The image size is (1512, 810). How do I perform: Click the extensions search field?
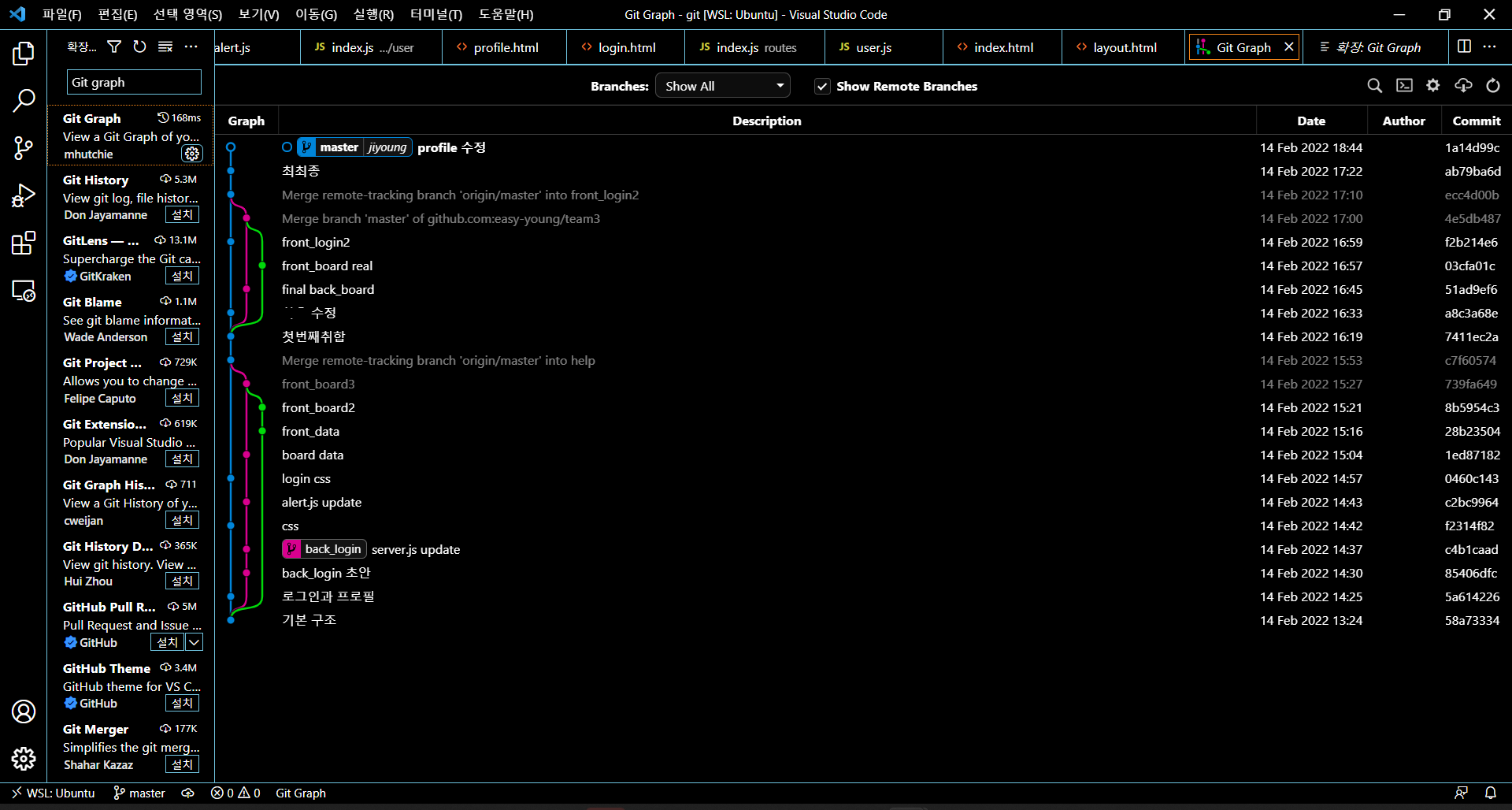click(x=134, y=82)
